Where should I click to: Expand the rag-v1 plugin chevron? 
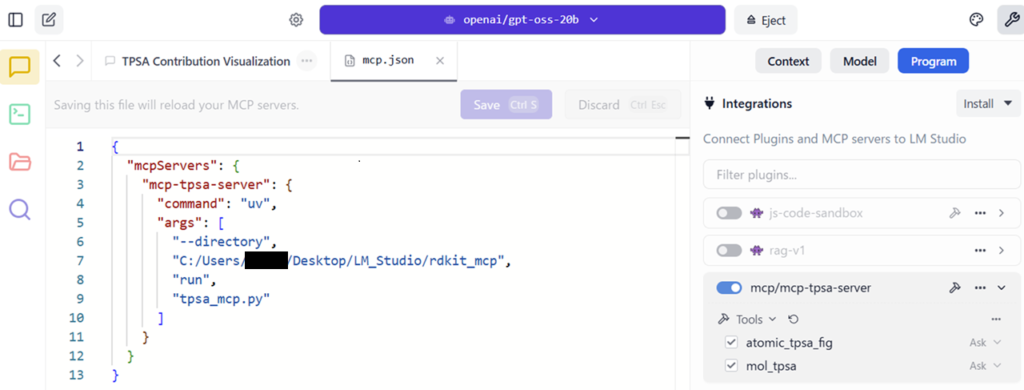coord(1001,250)
